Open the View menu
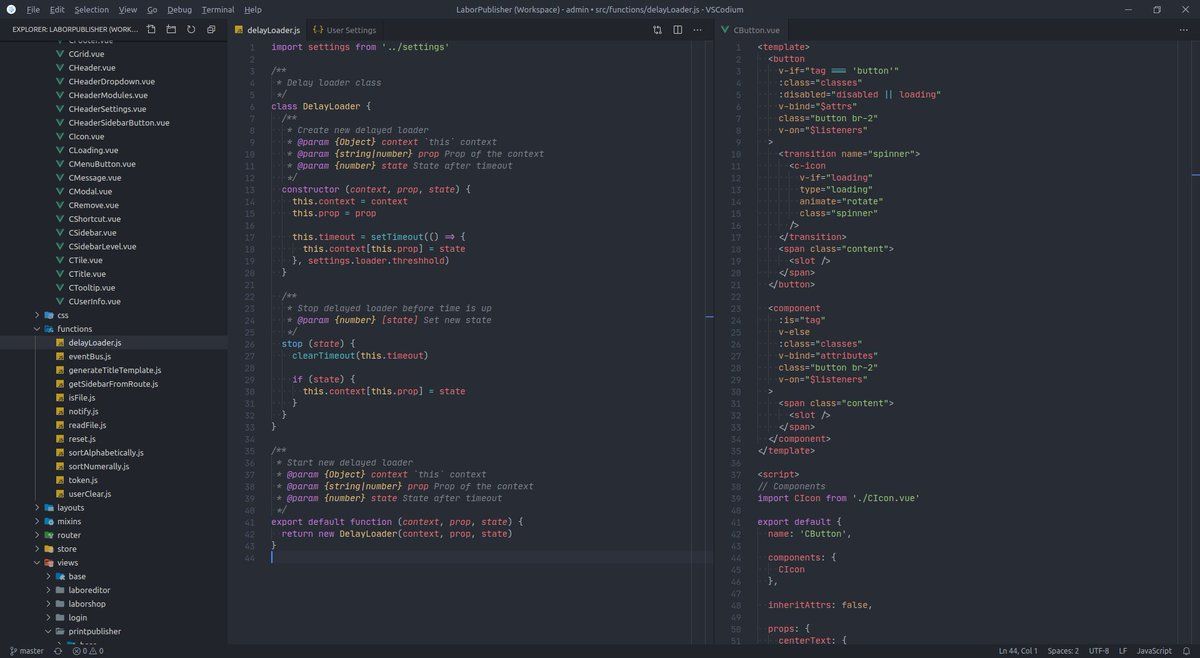1200x658 pixels. pos(128,9)
